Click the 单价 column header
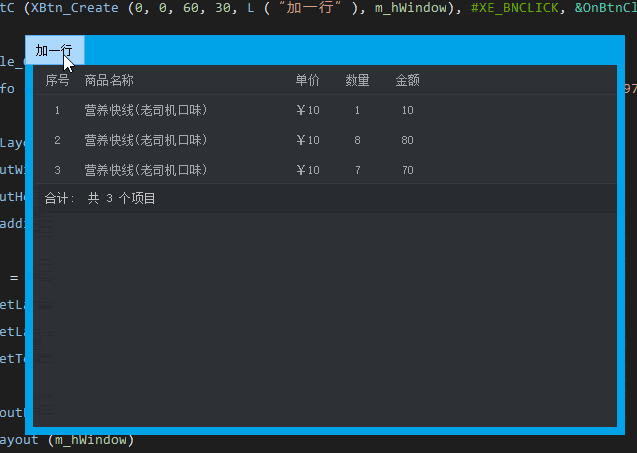 pos(308,80)
